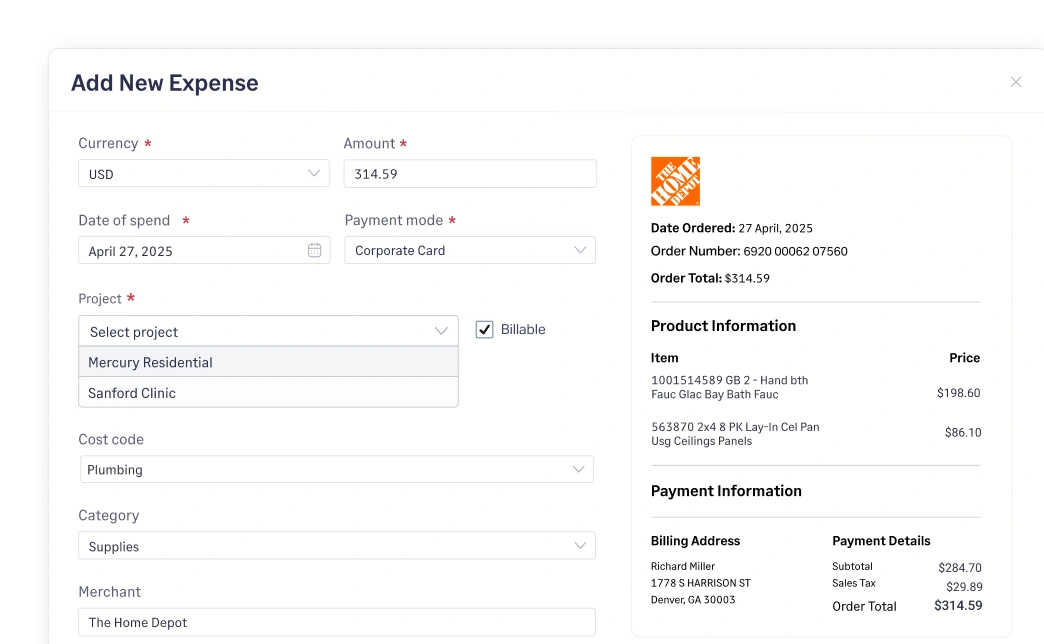Expand the Cost code dropdown showing Plumbing
The image size is (1044, 644).
point(336,468)
